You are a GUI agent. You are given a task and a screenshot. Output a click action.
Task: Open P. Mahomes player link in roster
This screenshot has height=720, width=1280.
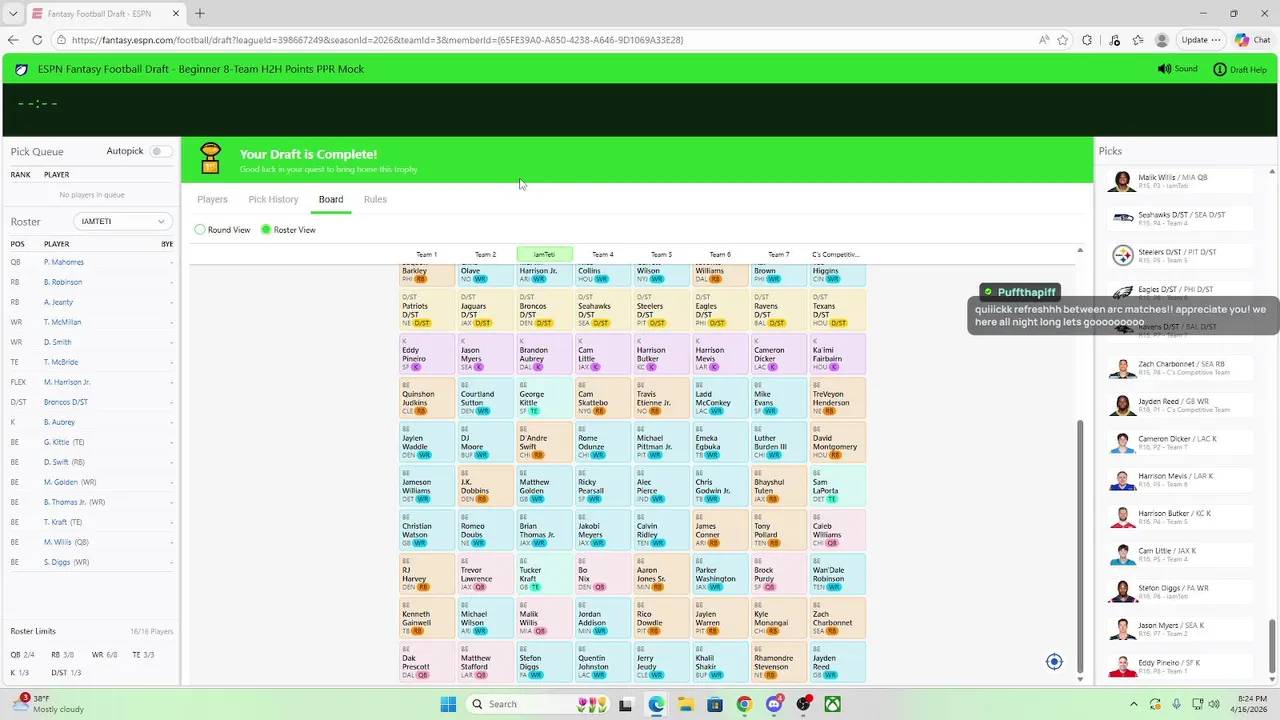[x=64, y=262]
